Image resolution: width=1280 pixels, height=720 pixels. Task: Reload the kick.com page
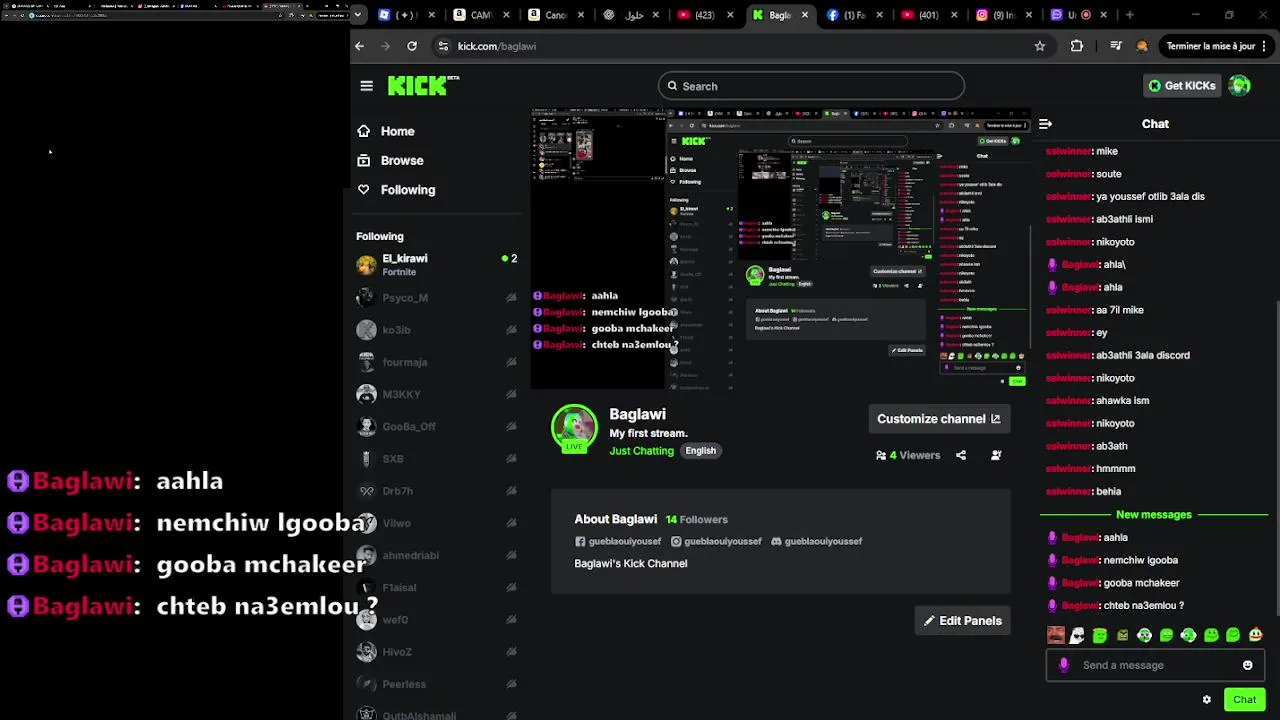(x=411, y=46)
